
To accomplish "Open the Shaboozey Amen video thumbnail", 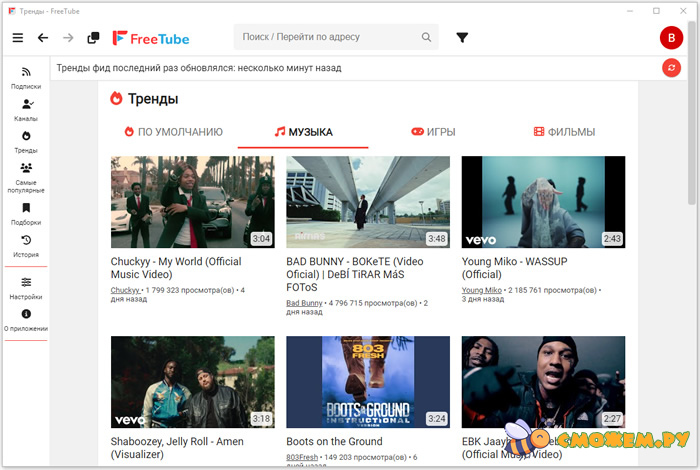I will [x=193, y=382].
